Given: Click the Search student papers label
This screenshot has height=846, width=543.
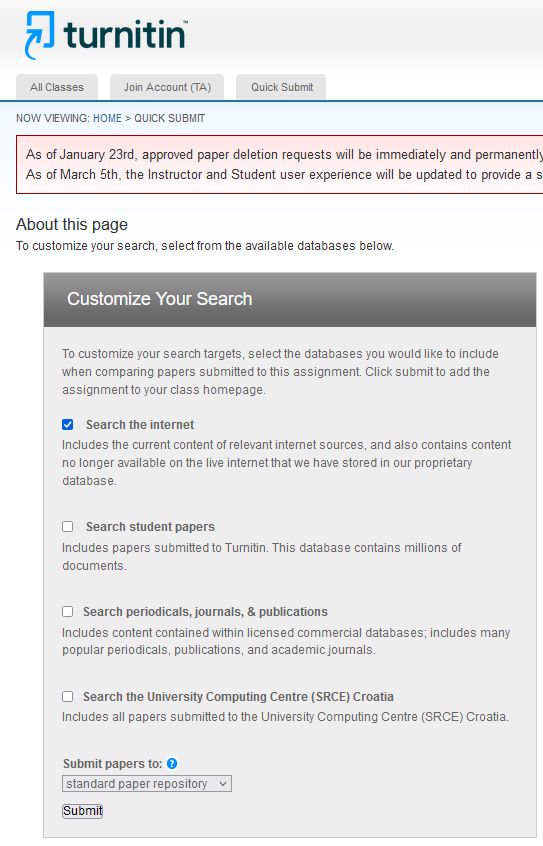Looking at the screenshot, I should 150,527.
